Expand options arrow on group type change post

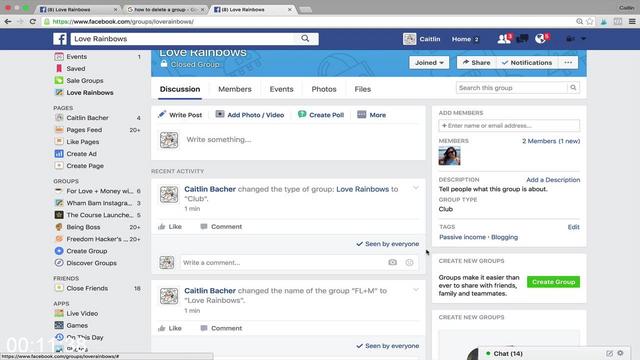pyautogui.click(x=416, y=188)
